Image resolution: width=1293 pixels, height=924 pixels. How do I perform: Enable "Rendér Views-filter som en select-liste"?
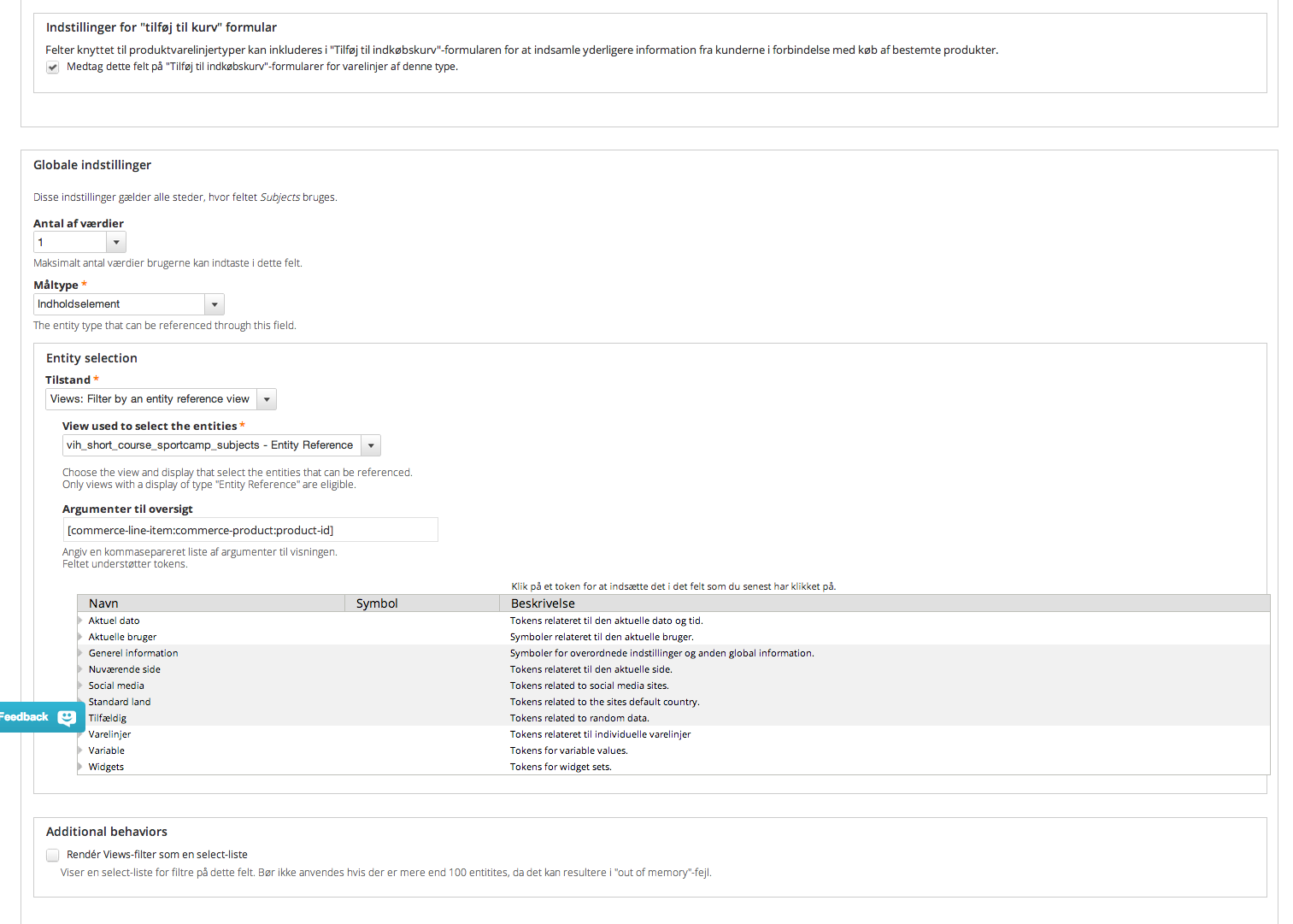tap(52, 855)
